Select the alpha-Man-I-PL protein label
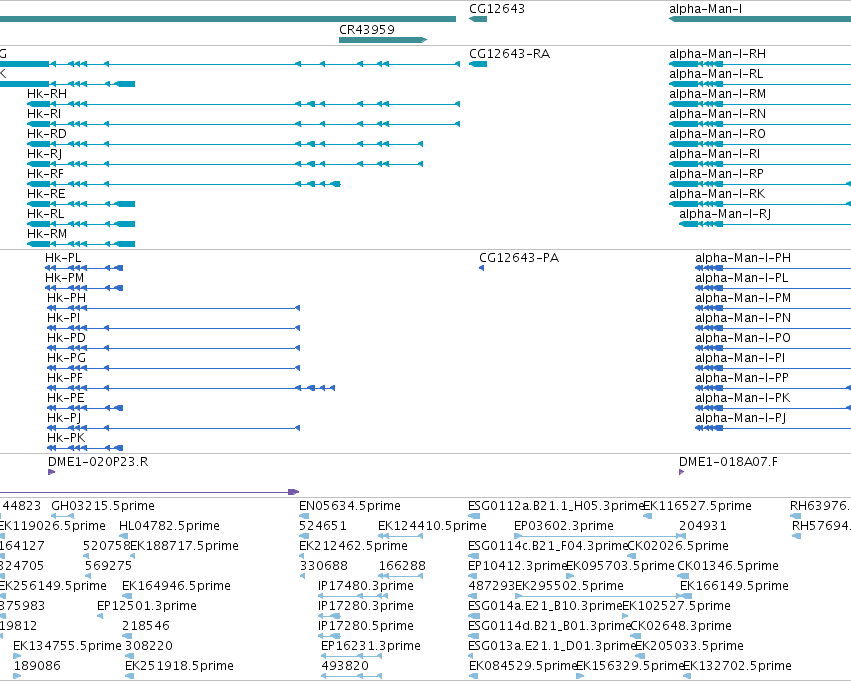This screenshot has height=681, width=851. (741, 278)
